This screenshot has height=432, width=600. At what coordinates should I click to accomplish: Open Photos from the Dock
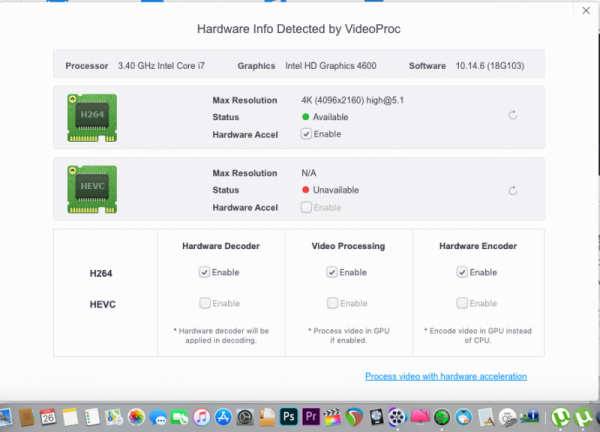[x=136, y=417]
